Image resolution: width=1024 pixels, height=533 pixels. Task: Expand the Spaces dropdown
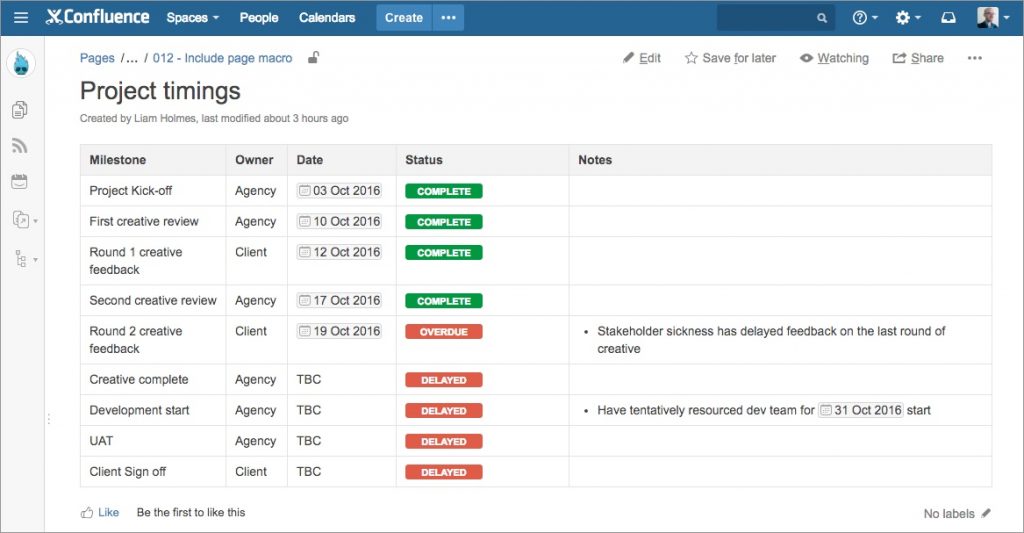tap(192, 18)
